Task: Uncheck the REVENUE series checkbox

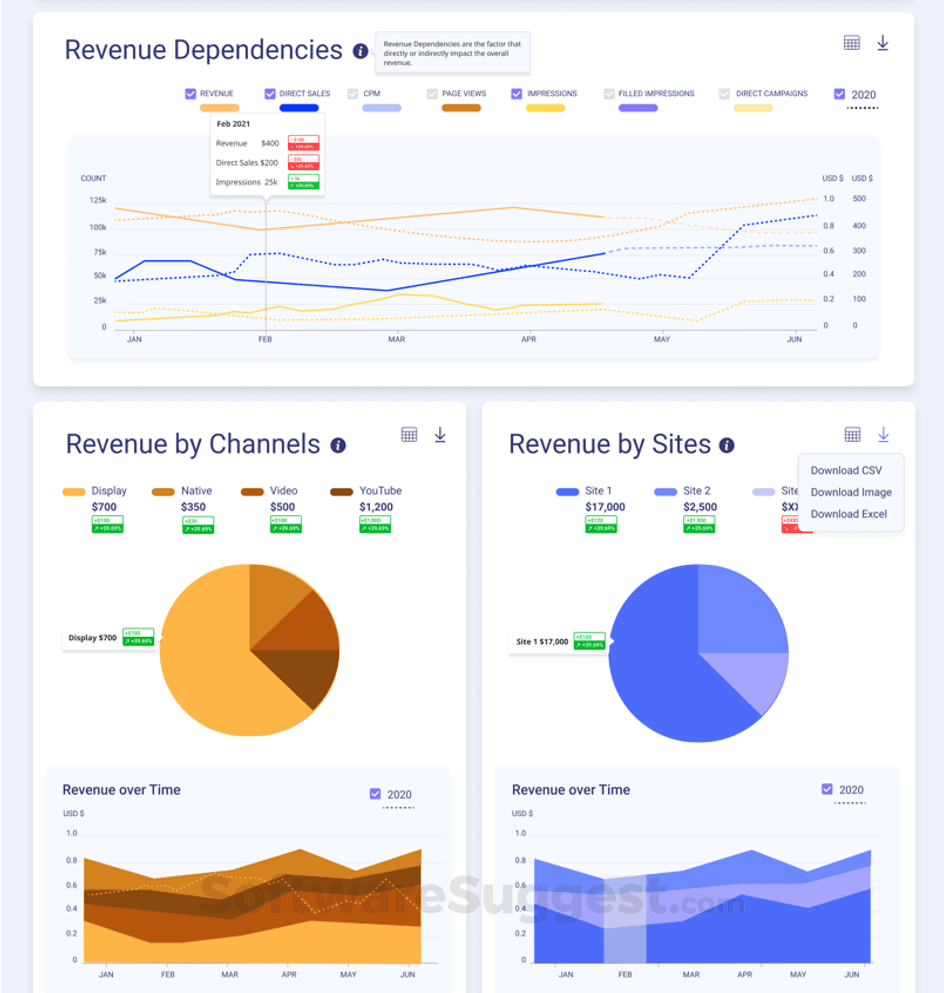Action: pyautogui.click(x=191, y=94)
